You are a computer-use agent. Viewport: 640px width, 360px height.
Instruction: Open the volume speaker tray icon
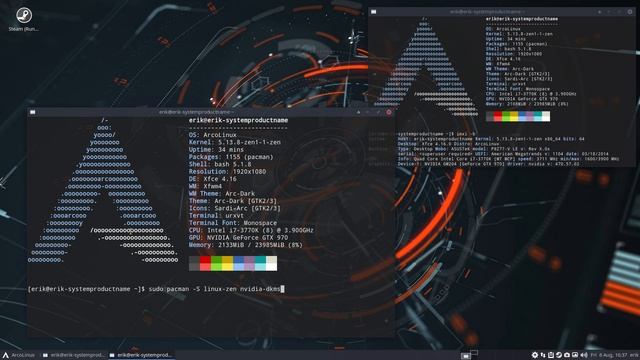tap(584, 355)
